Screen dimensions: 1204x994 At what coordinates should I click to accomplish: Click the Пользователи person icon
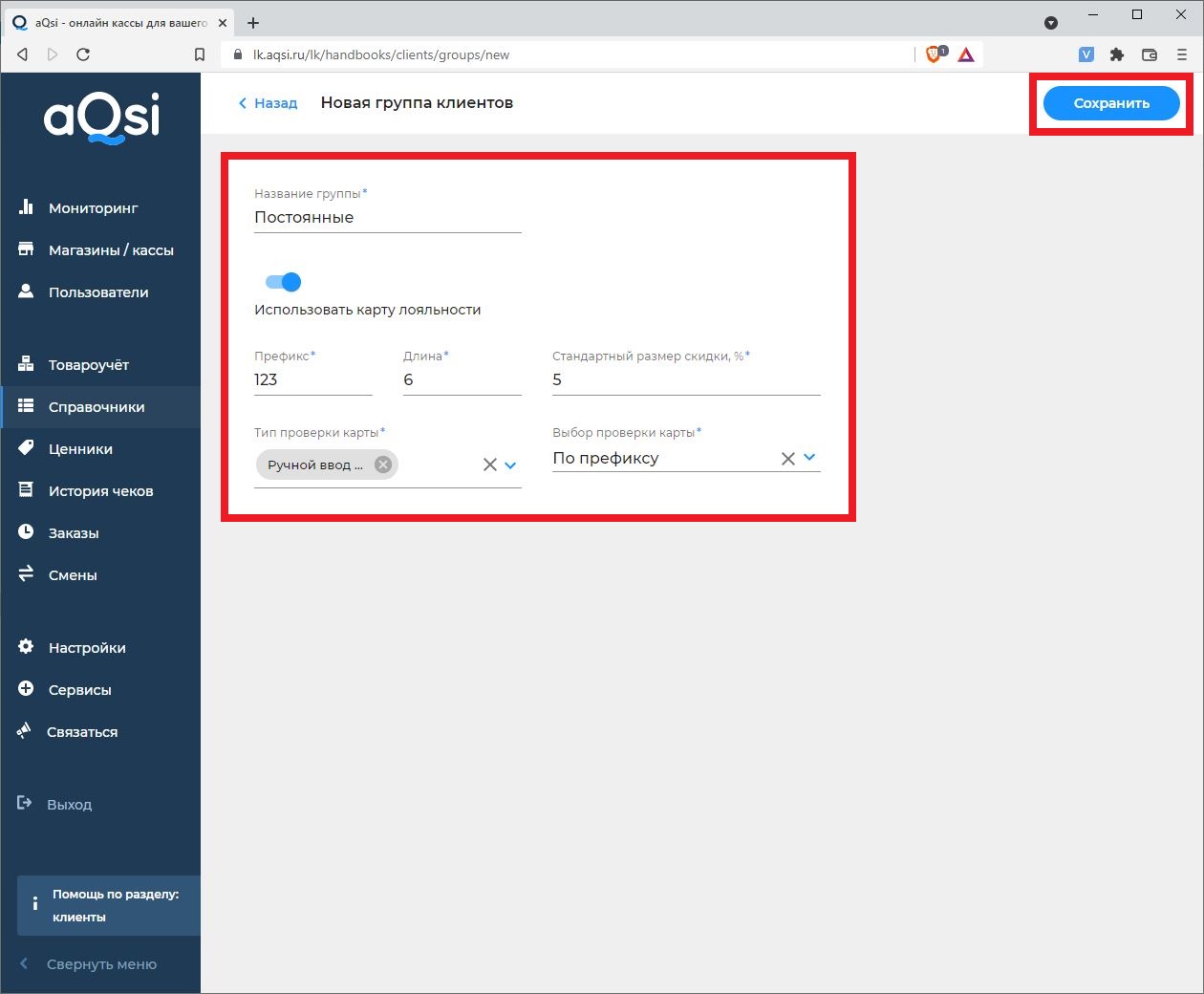pos(26,292)
